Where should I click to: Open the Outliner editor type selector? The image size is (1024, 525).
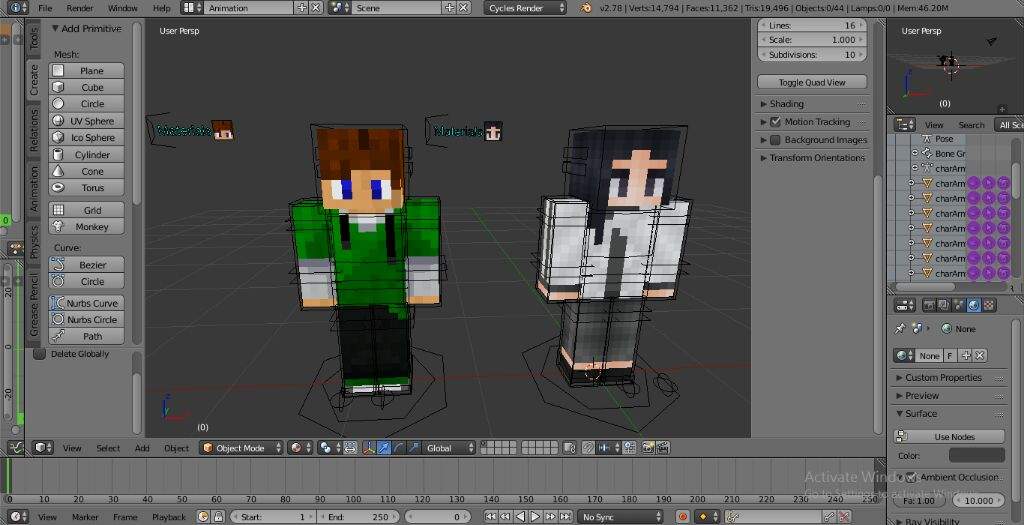pyautogui.click(x=905, y=124)
